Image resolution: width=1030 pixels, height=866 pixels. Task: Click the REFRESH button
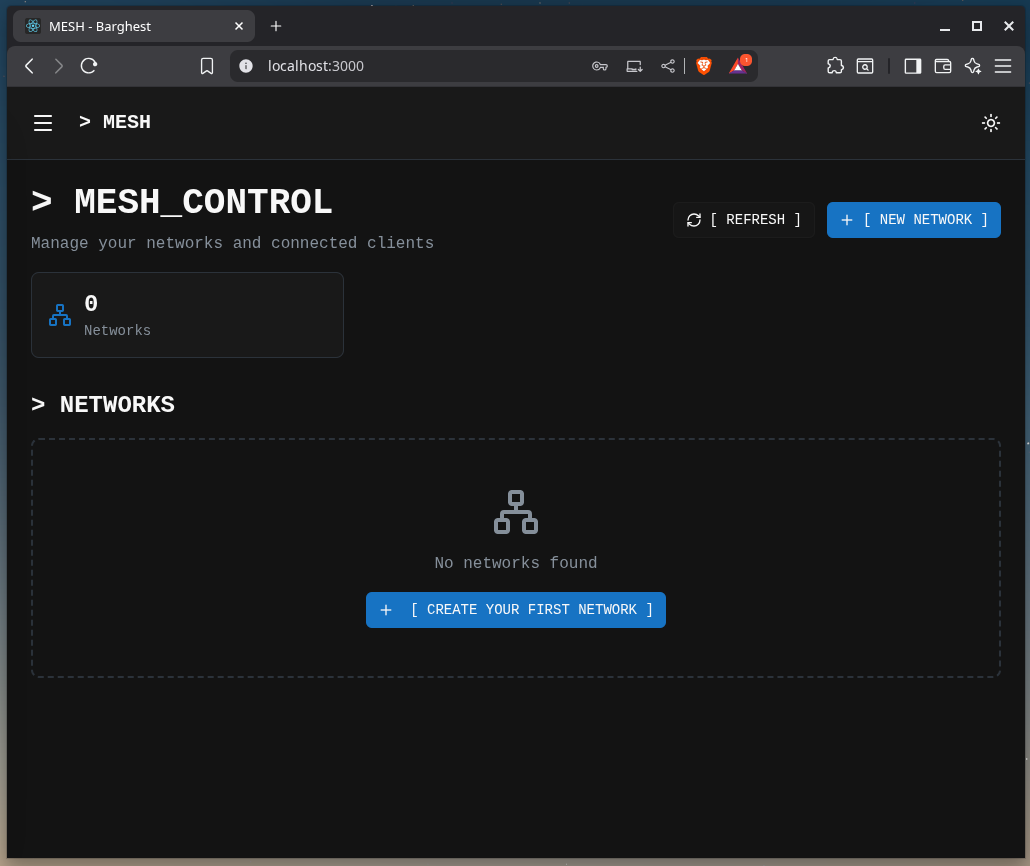pyautogui.click(x=743, y=220)
